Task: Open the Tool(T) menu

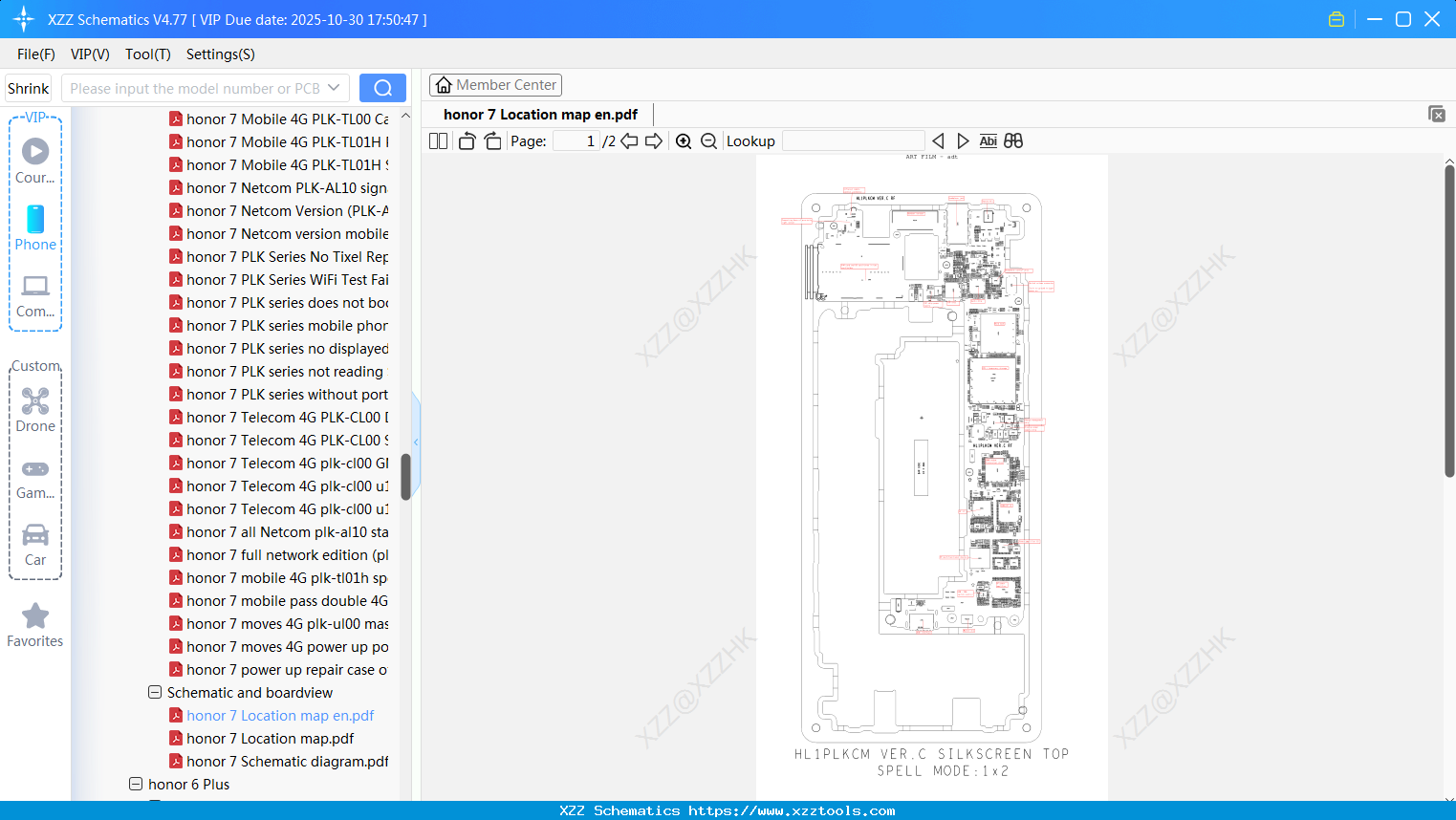Action: 148,54
